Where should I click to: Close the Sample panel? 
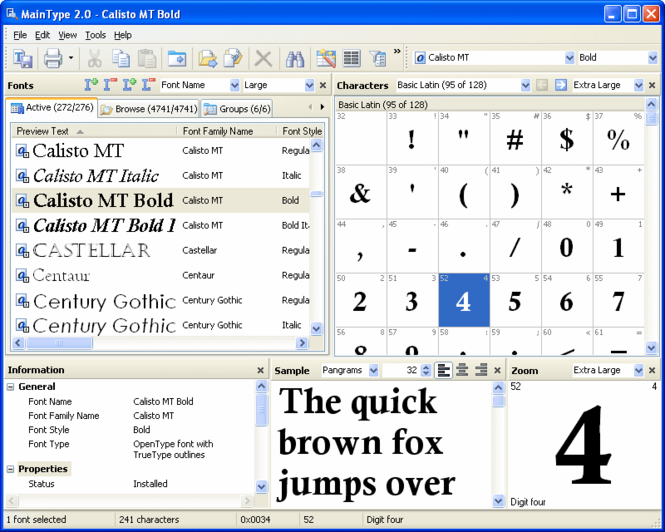pos(497,370)
